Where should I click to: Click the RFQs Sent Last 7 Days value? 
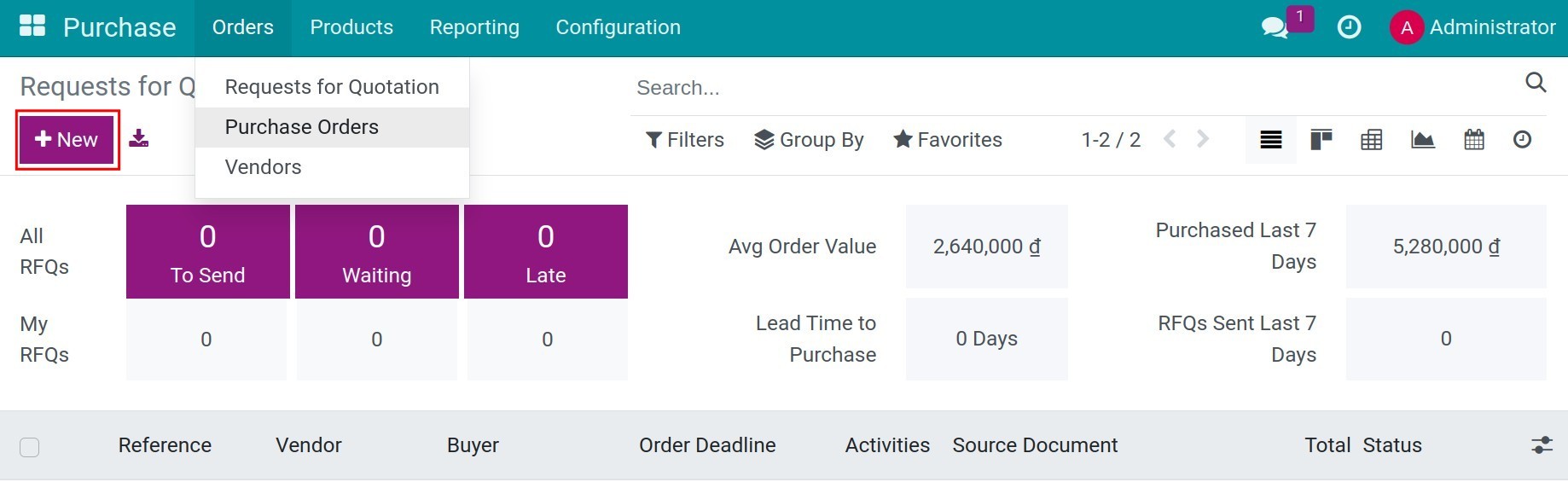point(1446,339)
